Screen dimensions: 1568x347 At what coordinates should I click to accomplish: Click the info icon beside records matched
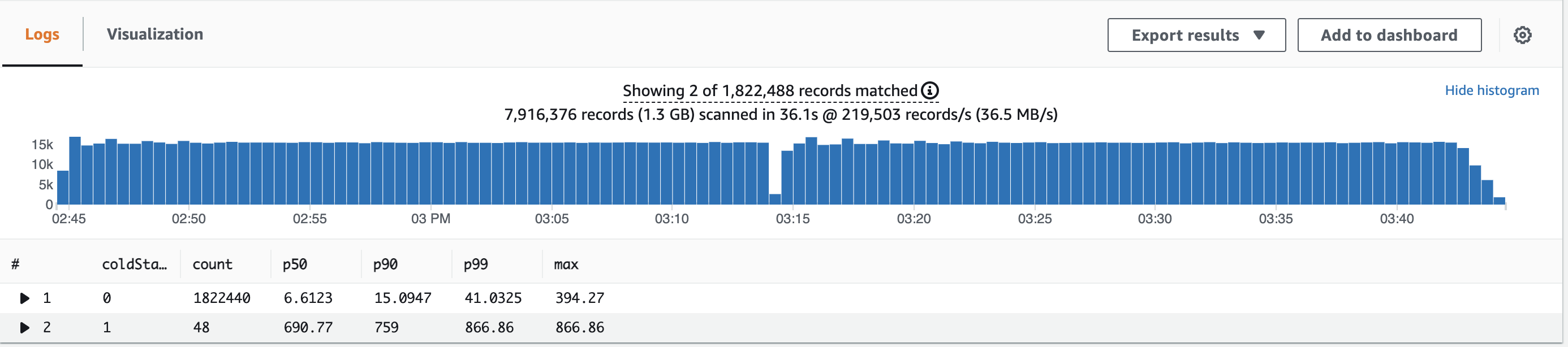pyautogui.click(x=929, y=90)
